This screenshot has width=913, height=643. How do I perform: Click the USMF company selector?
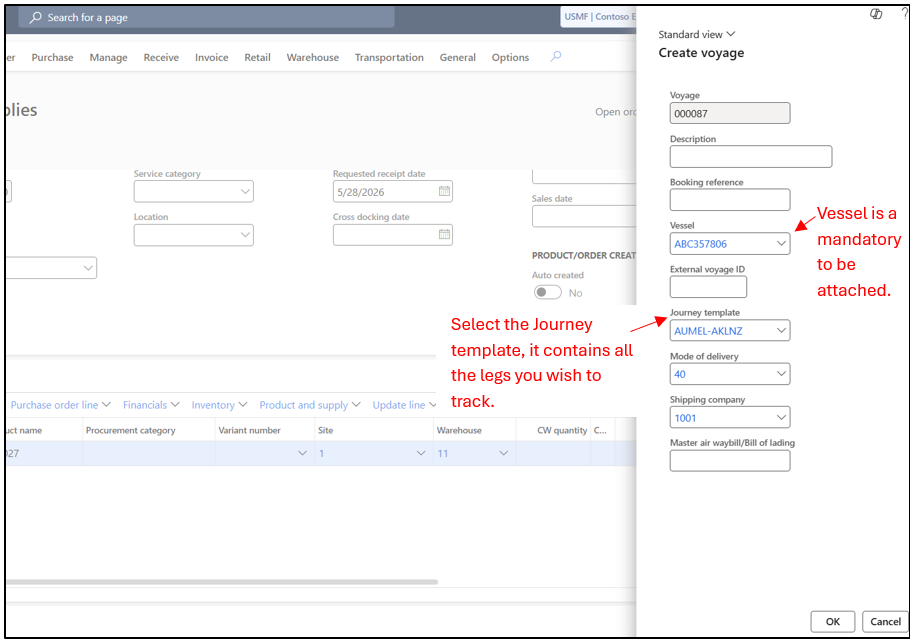pos(599,16)
